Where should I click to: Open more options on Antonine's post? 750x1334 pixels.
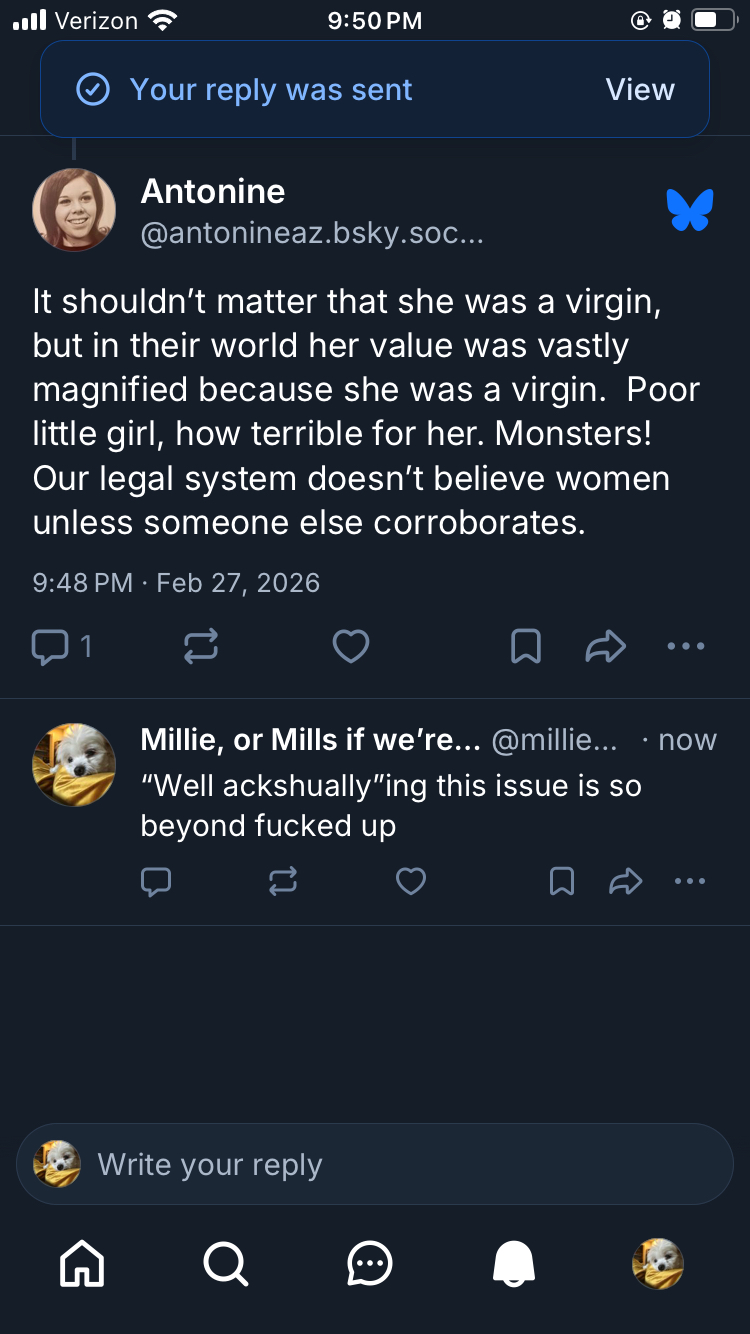[x=686, y=646]
